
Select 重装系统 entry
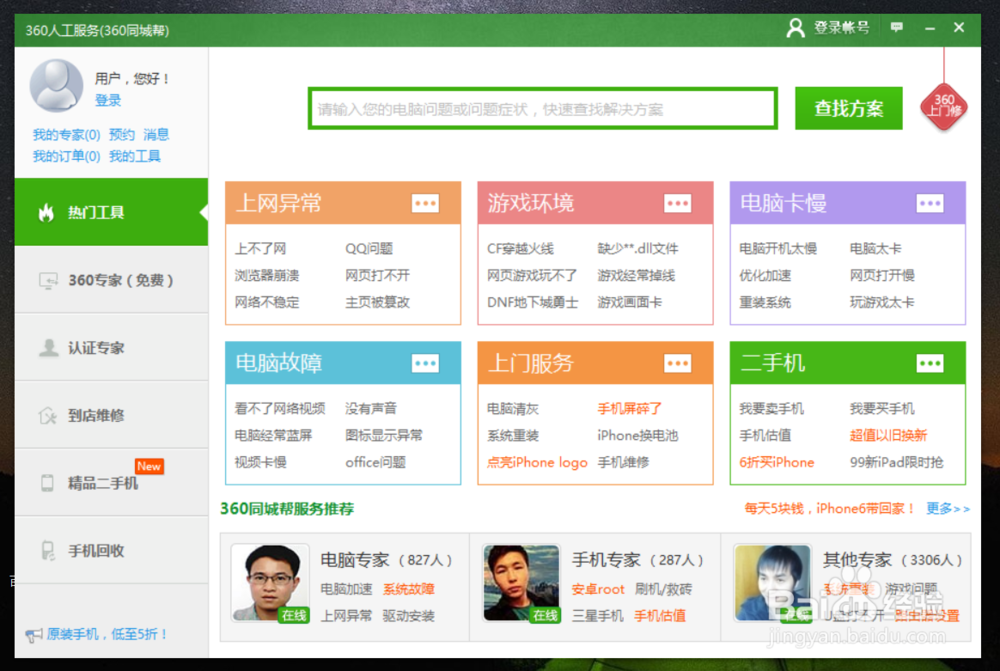coord(765,302)
